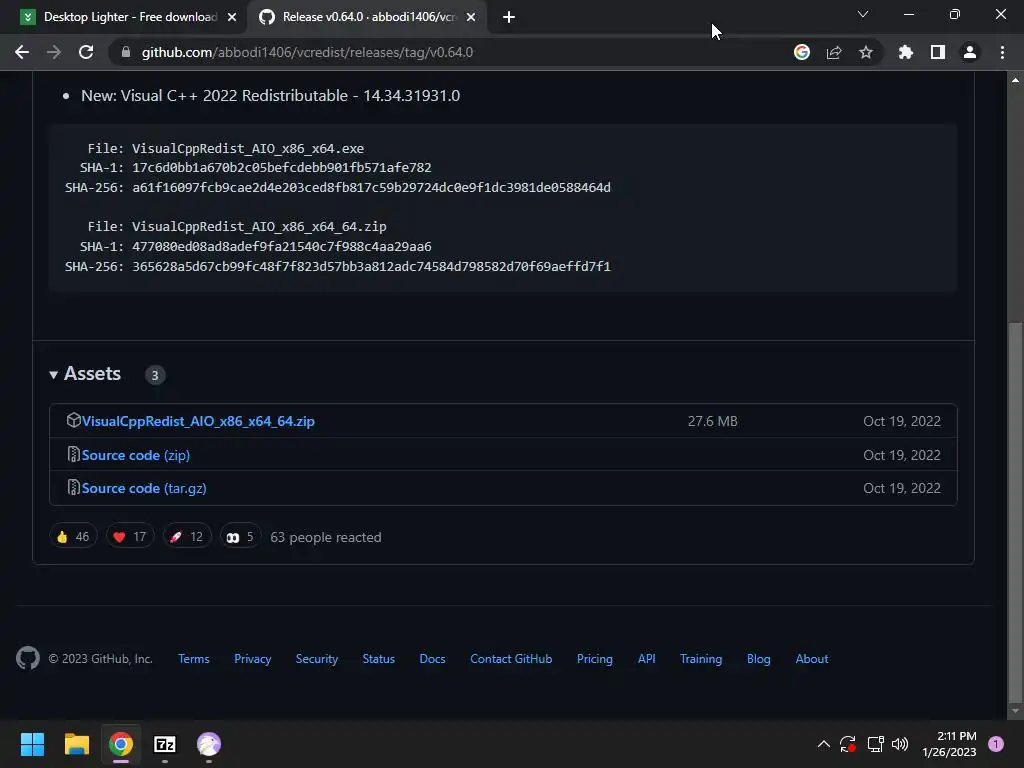Click the SHA-1 hash 17c6d0bb1a670b2c05befcdebb901fb571afe782
Screen dimensions: 1024x768
pyautogui.click(x=281, y=168)
